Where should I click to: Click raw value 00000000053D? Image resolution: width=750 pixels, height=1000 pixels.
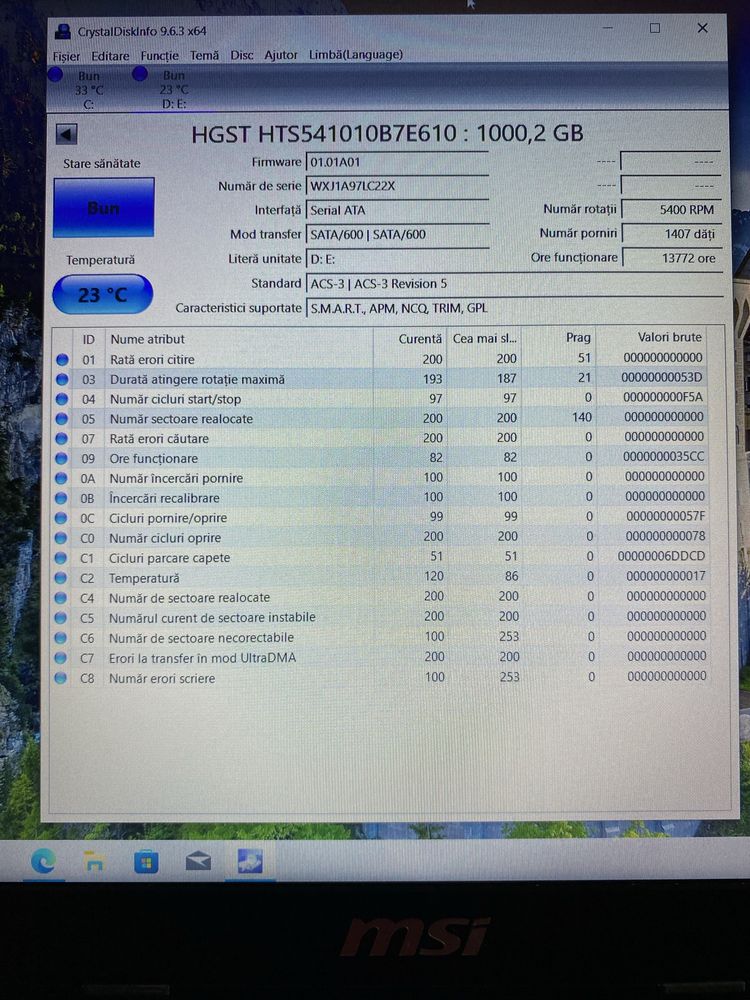(661, 378)
